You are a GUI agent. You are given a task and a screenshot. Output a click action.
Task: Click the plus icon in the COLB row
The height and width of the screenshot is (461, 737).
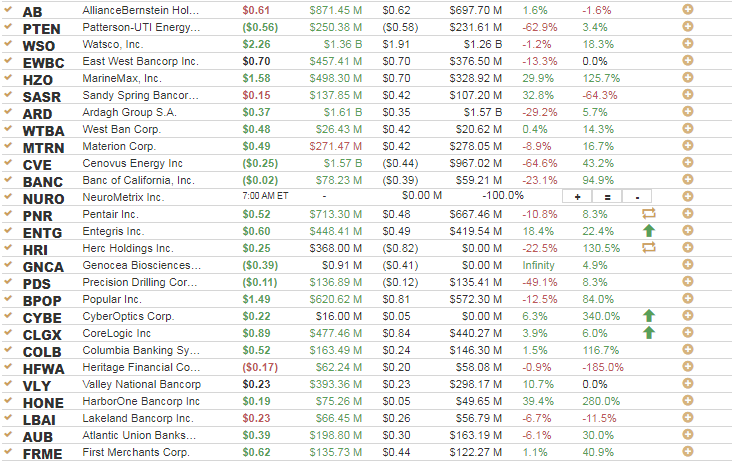pyautogui.click(x=688, y=349)
